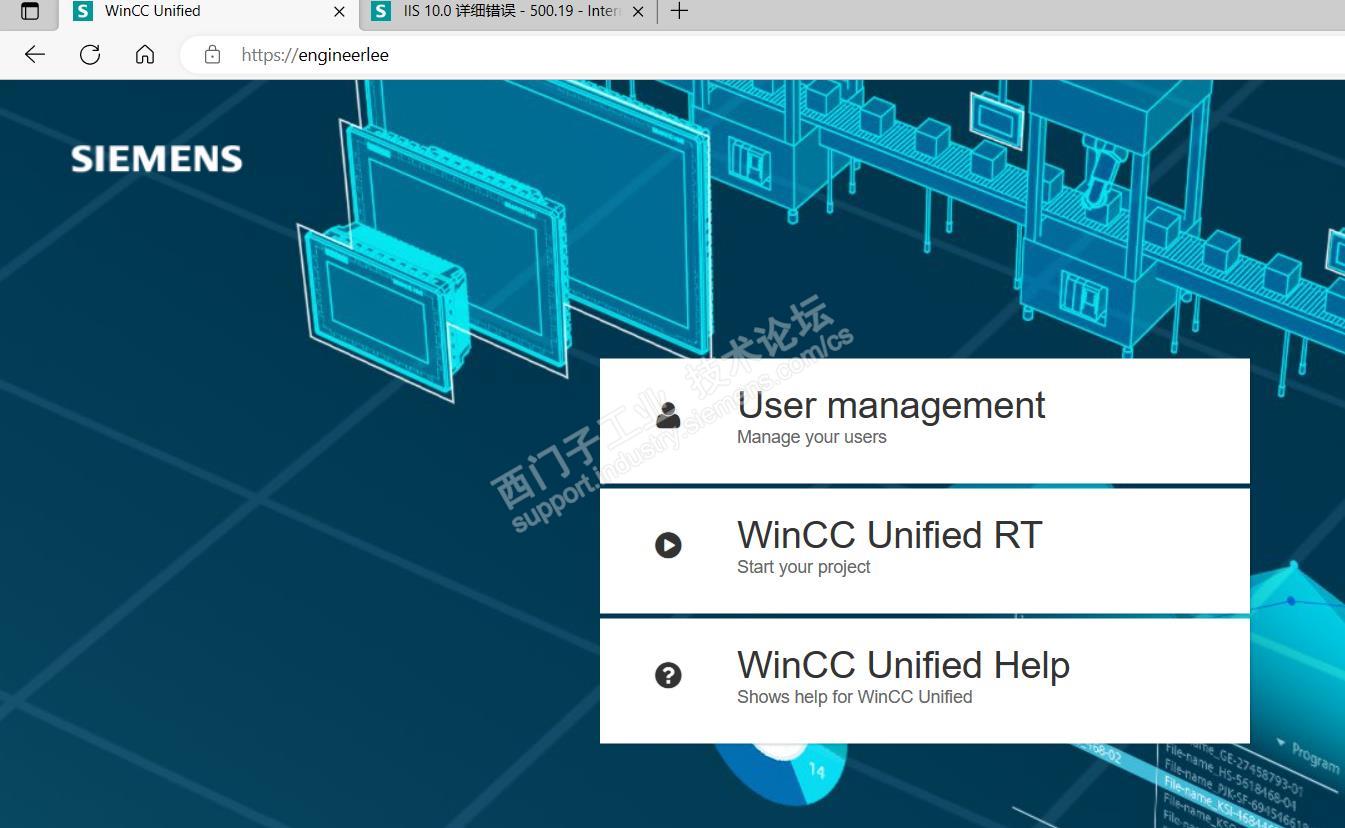Click the question mark help icon
This screenshot has height=828, width=1345.
click(x=668, y=675)
